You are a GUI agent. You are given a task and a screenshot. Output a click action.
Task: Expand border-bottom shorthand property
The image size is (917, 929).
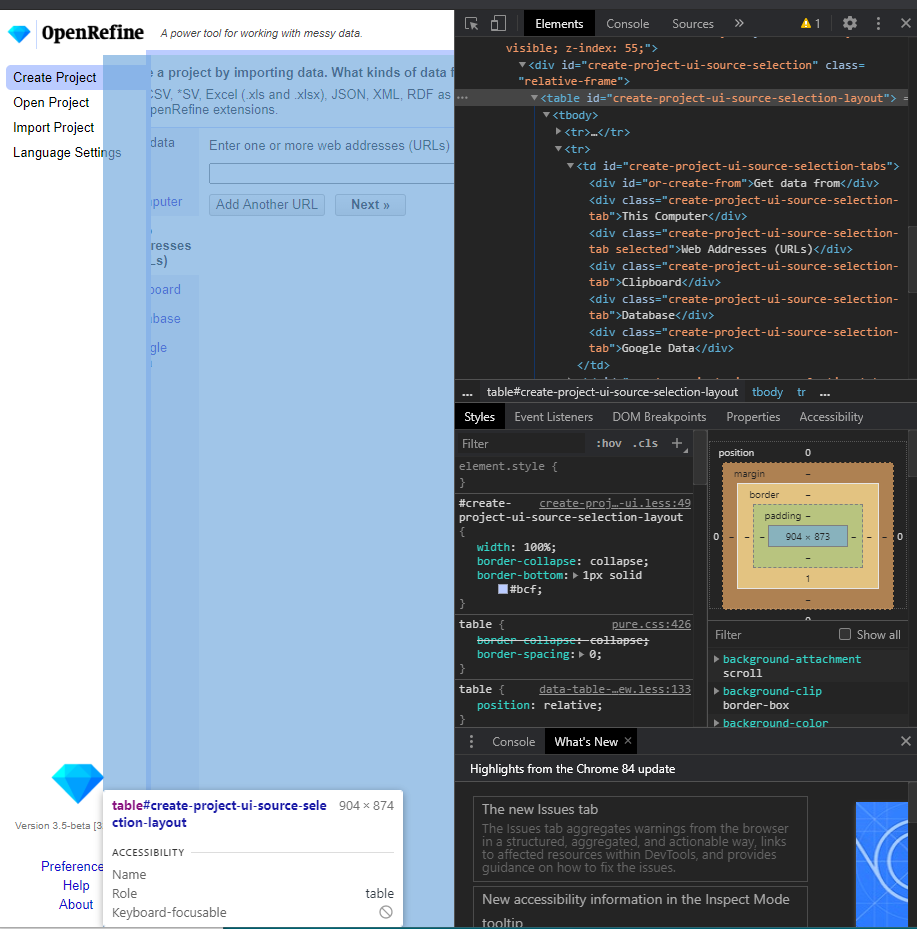coord(575,575)
